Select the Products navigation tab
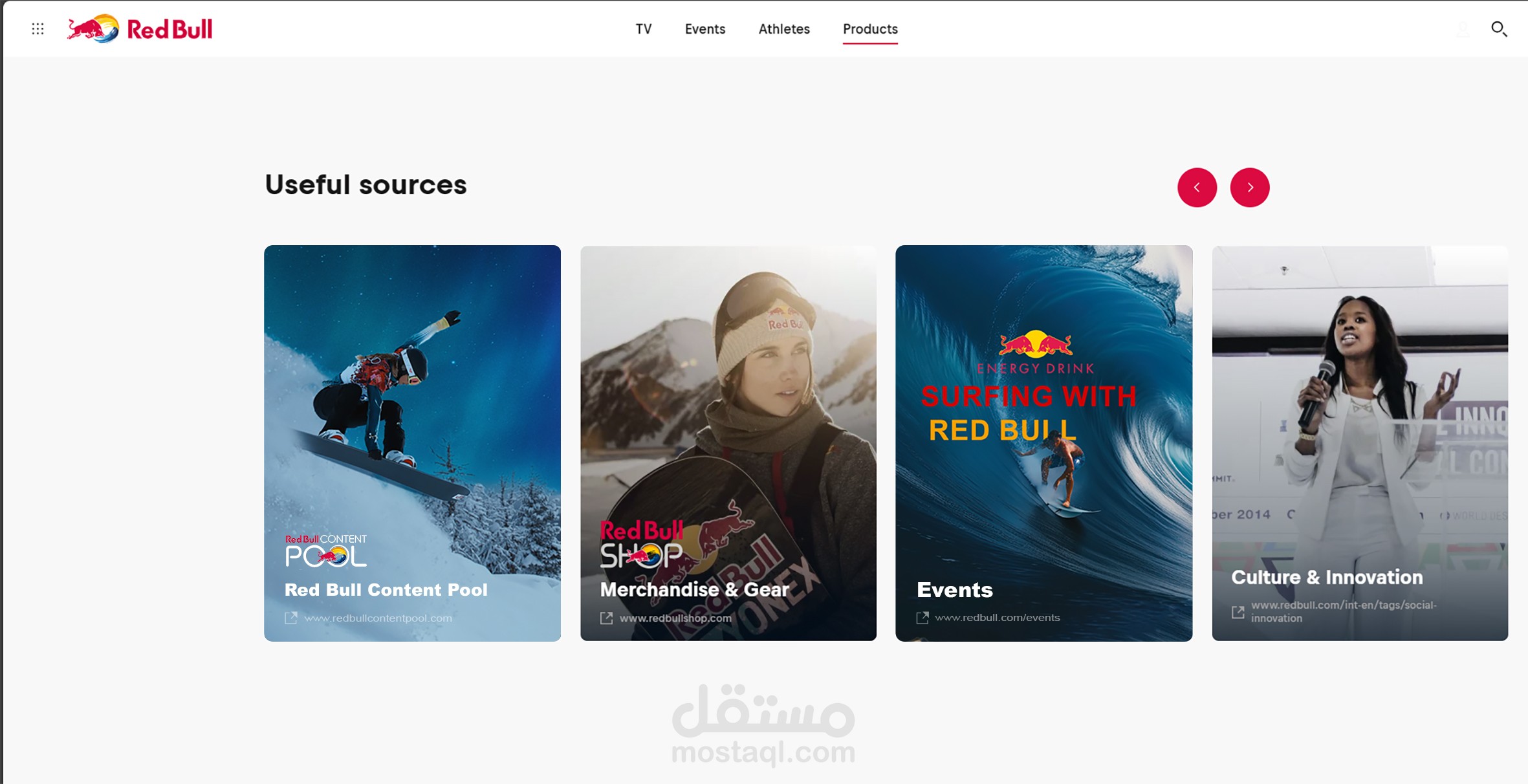 point(870,29)
